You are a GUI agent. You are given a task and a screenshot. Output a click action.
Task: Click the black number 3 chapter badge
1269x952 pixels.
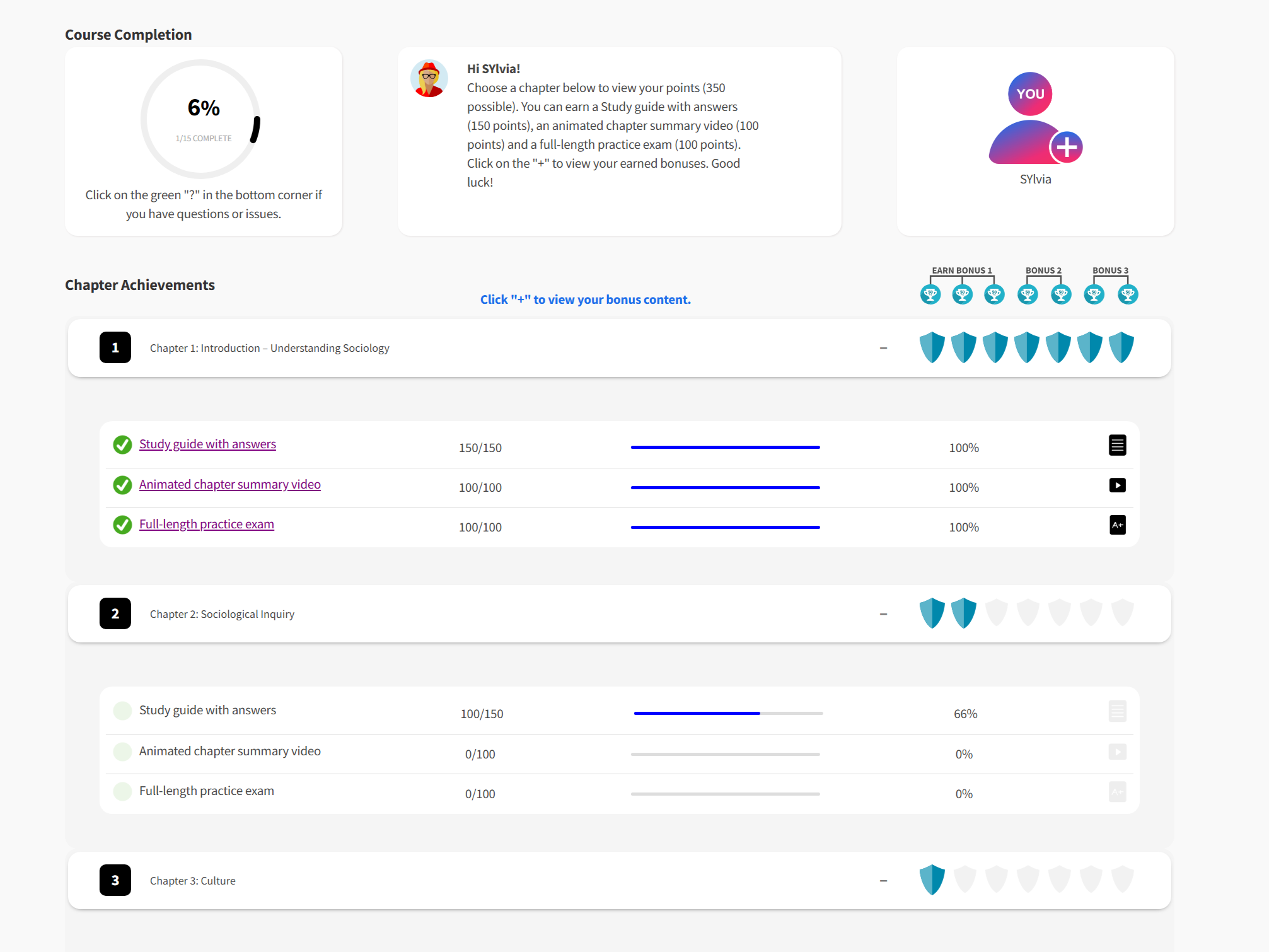coord(115,880)
